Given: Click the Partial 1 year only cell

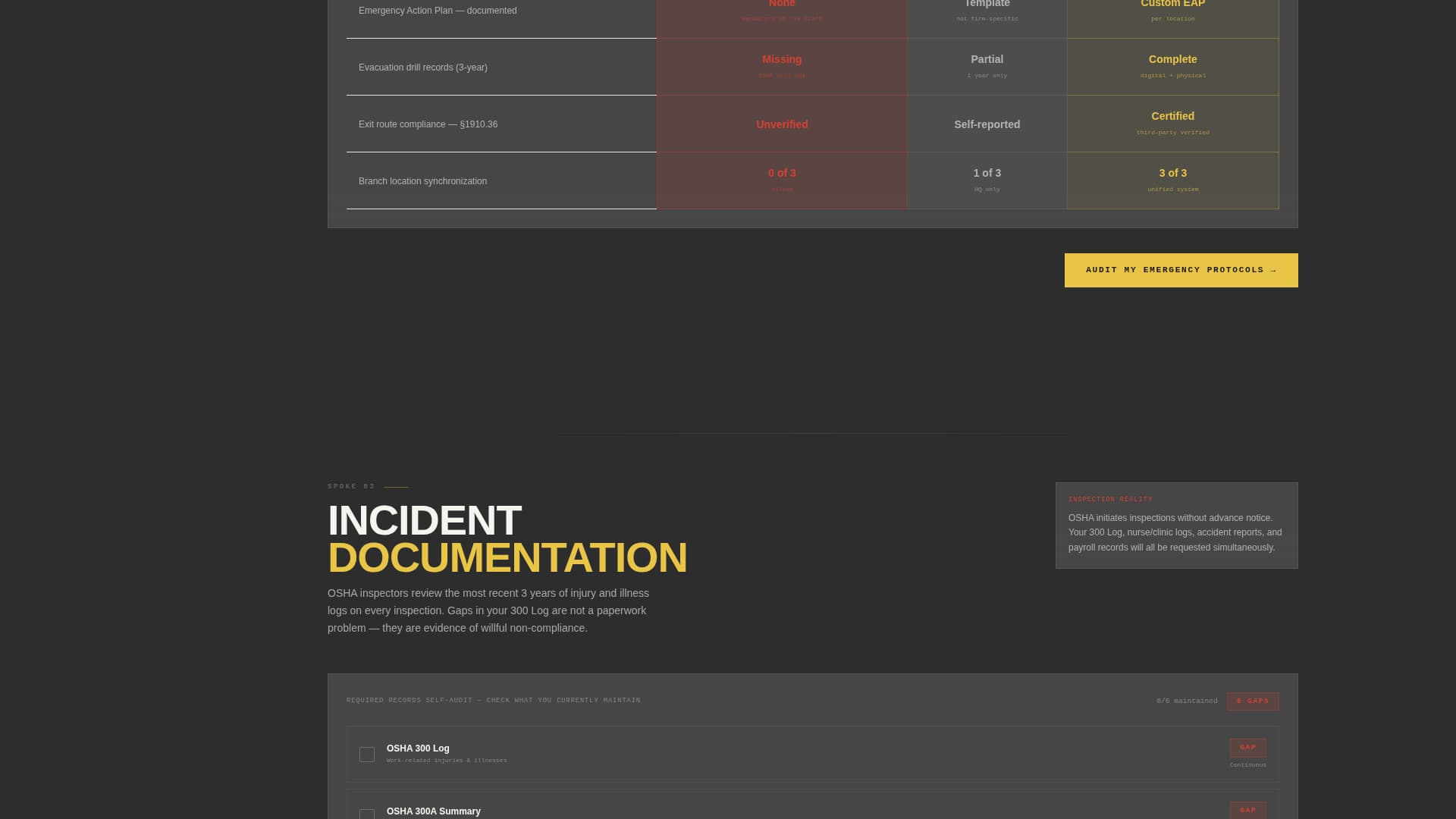Looking at the screenshot, I should [987, 67].
